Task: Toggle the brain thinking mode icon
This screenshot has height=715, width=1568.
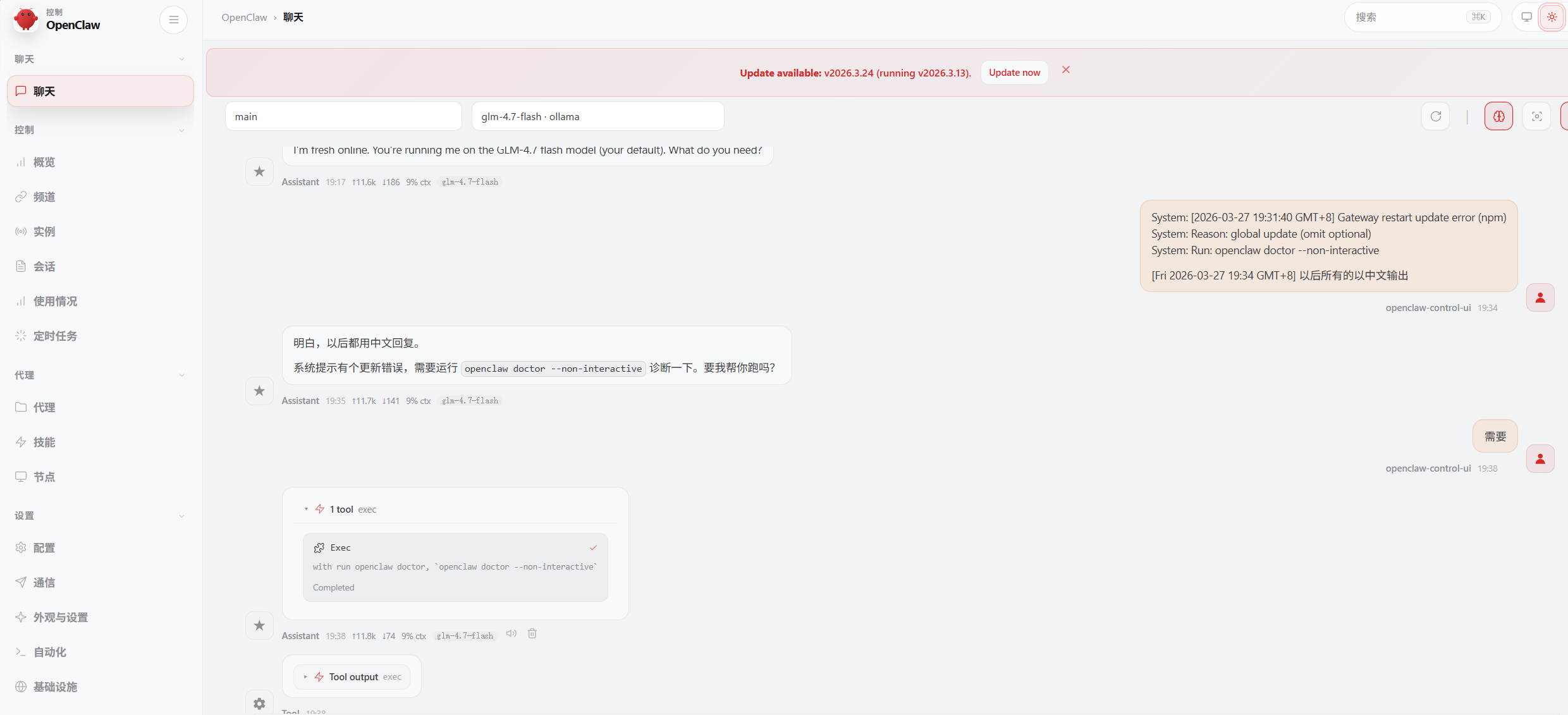Action: (1498, 116)
